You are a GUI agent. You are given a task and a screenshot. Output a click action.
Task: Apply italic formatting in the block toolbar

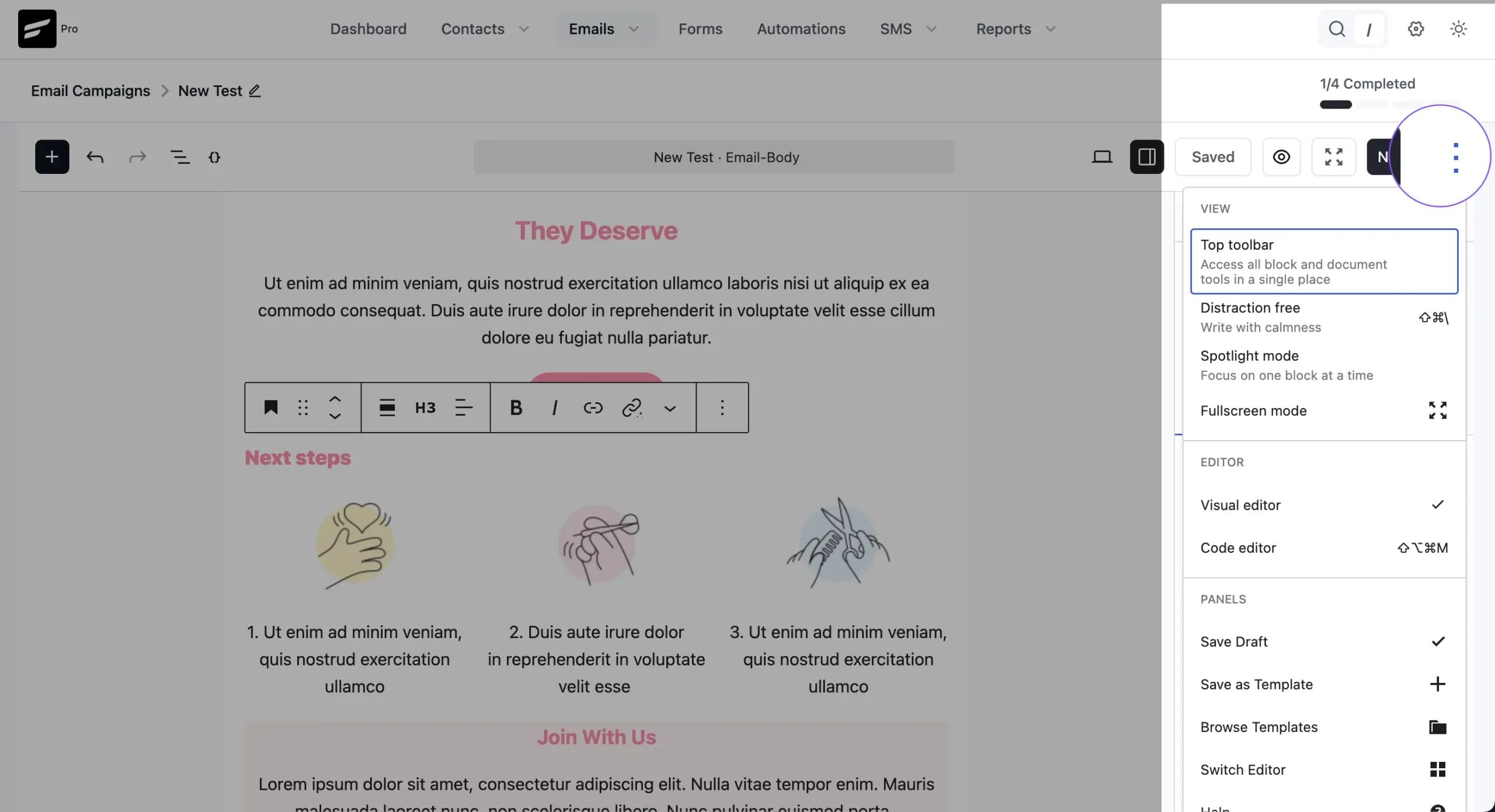pos(554,407)
